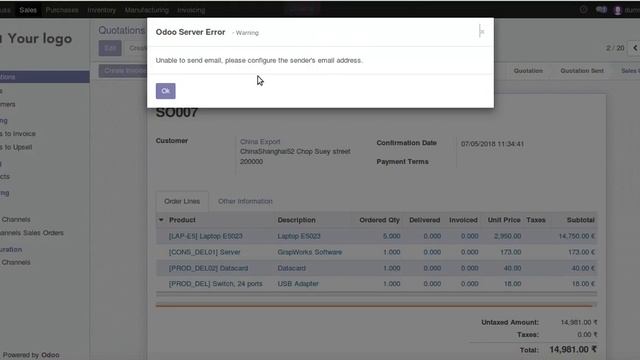Click the clock activity icon in top bar

(583, 9)
